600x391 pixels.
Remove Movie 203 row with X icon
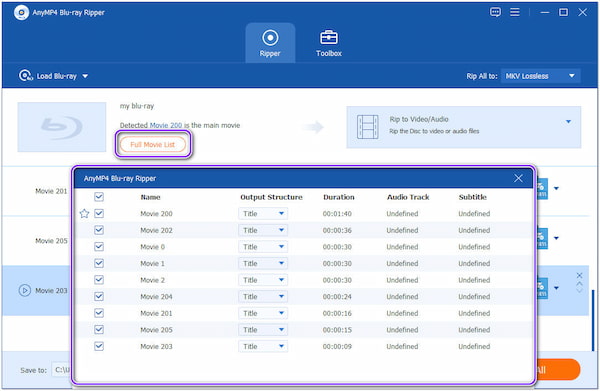579,275
